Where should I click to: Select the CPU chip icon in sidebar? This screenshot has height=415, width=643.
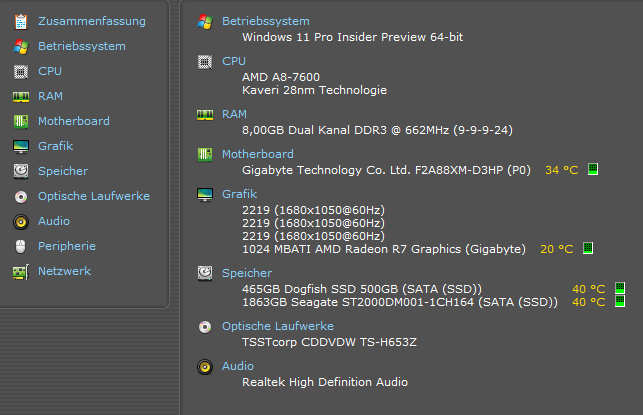point(20,71)
